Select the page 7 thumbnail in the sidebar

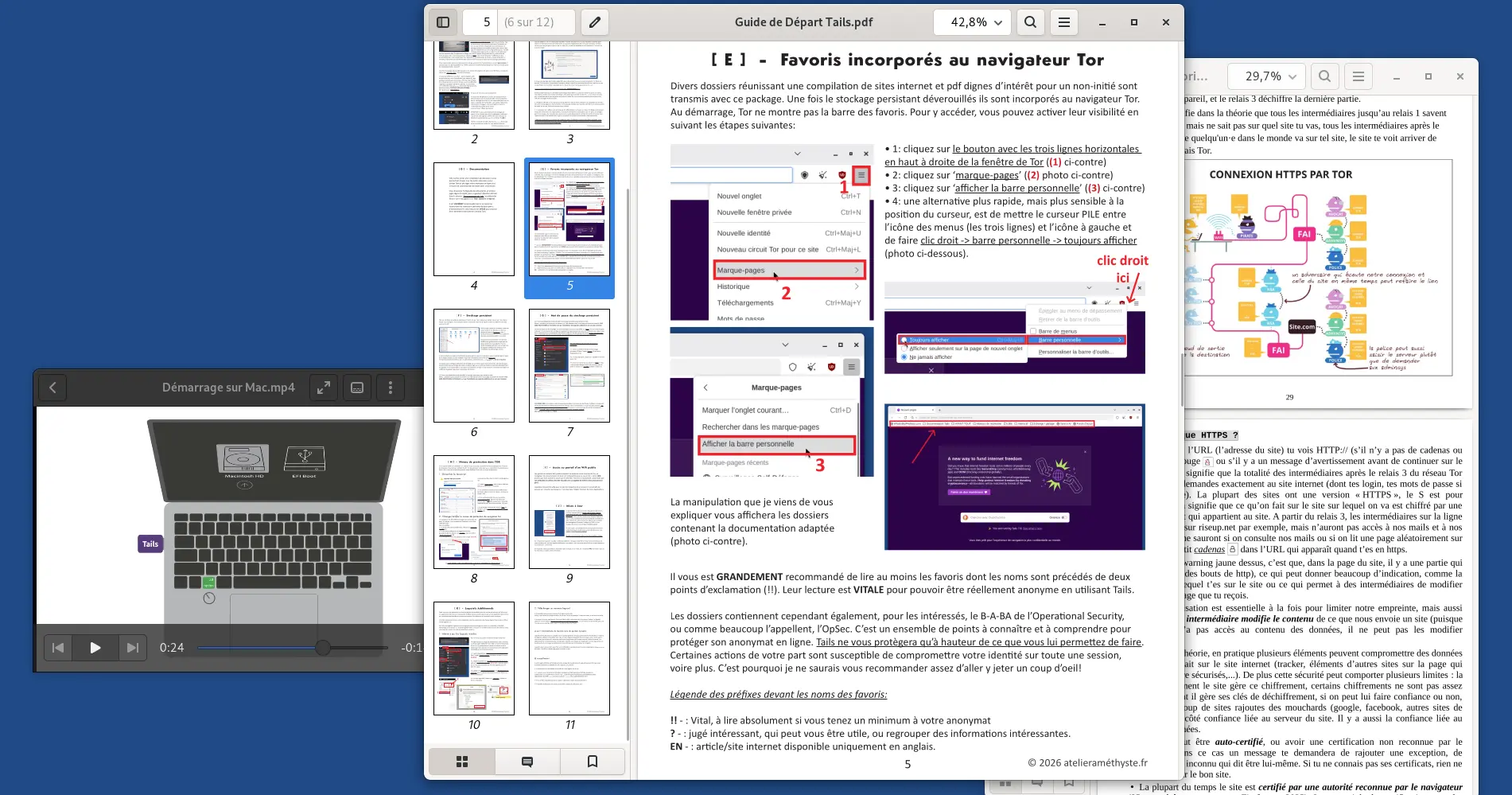569,365
